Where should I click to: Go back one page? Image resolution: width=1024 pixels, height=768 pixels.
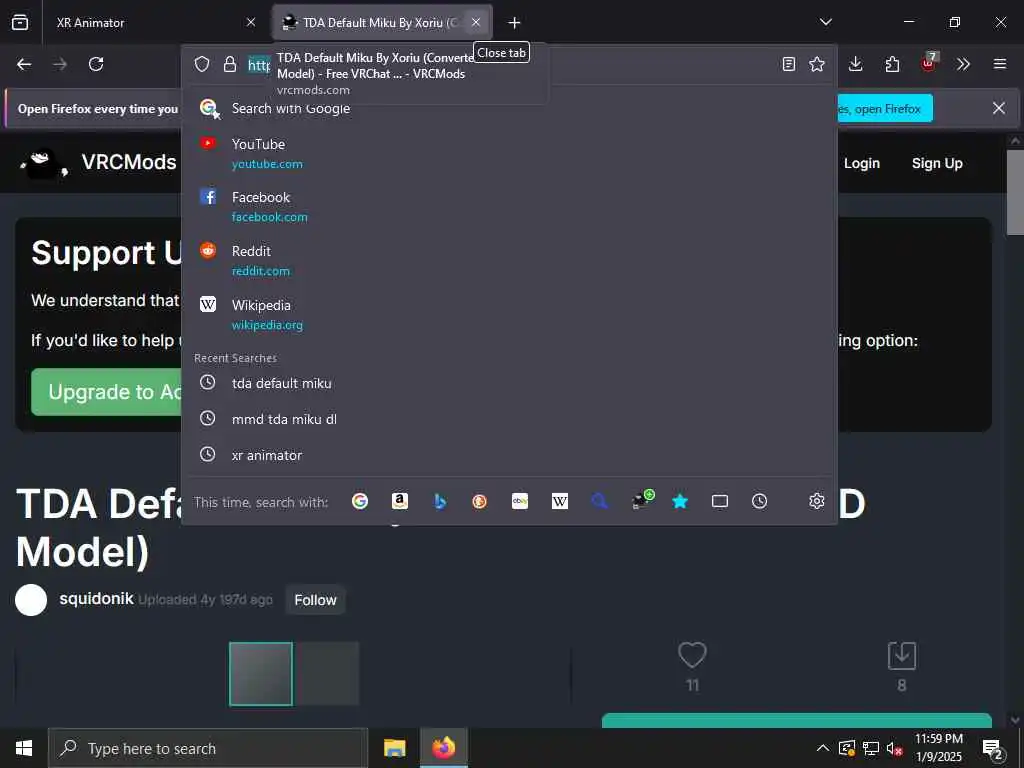[x=24, y=64]
